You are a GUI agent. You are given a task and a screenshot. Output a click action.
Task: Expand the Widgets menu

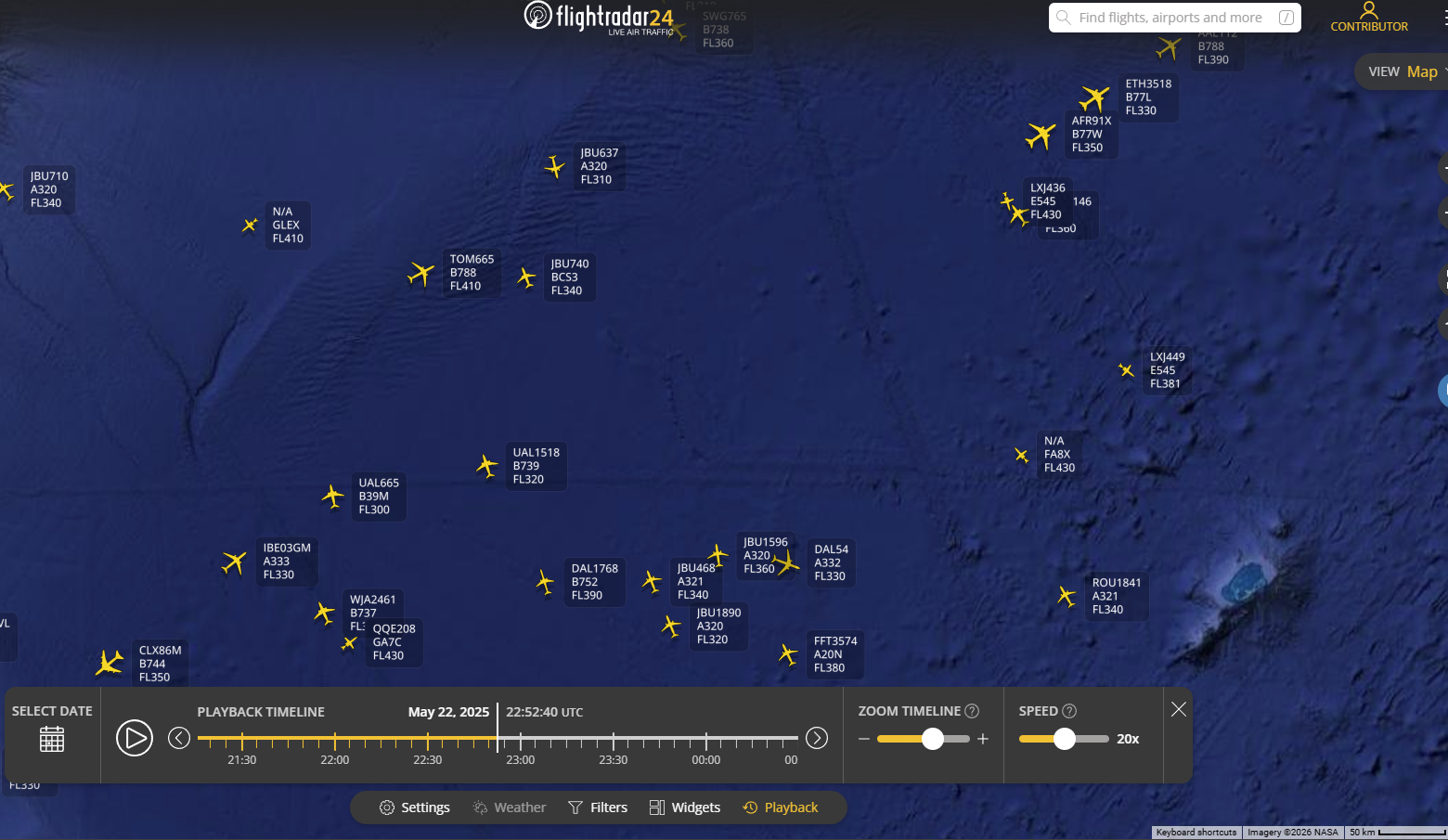pos(685,808)
